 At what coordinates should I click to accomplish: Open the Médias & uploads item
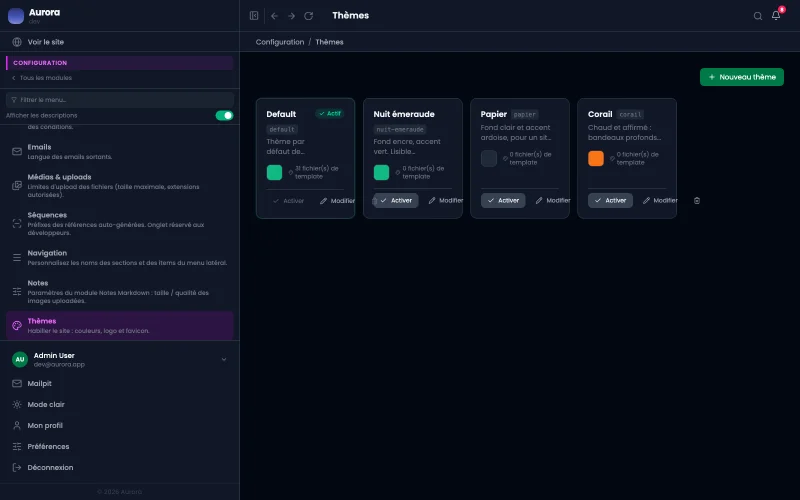[x=119, y=185]
